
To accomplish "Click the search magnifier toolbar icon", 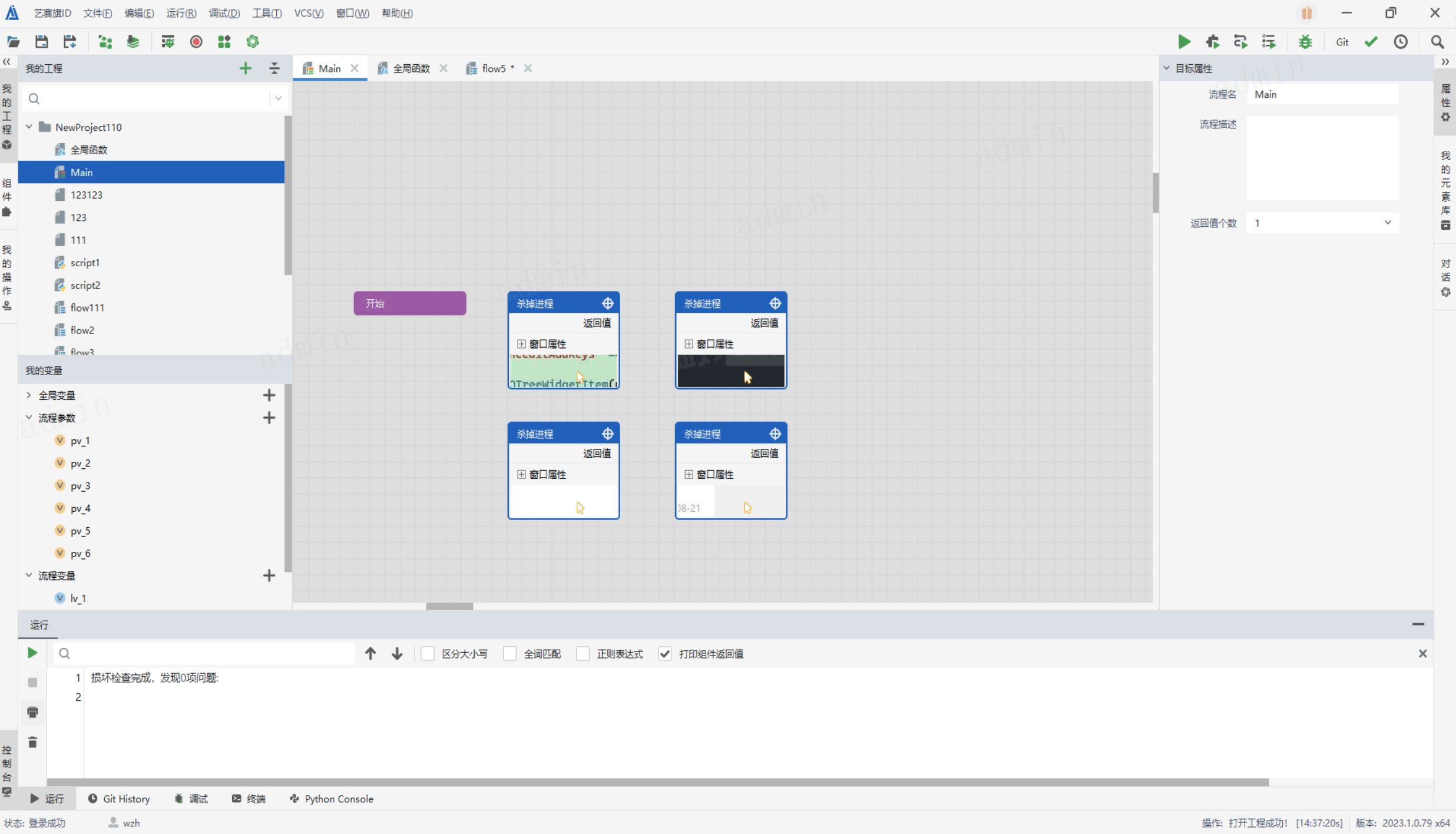I will pyautogui.click(x=1437, y=42).
